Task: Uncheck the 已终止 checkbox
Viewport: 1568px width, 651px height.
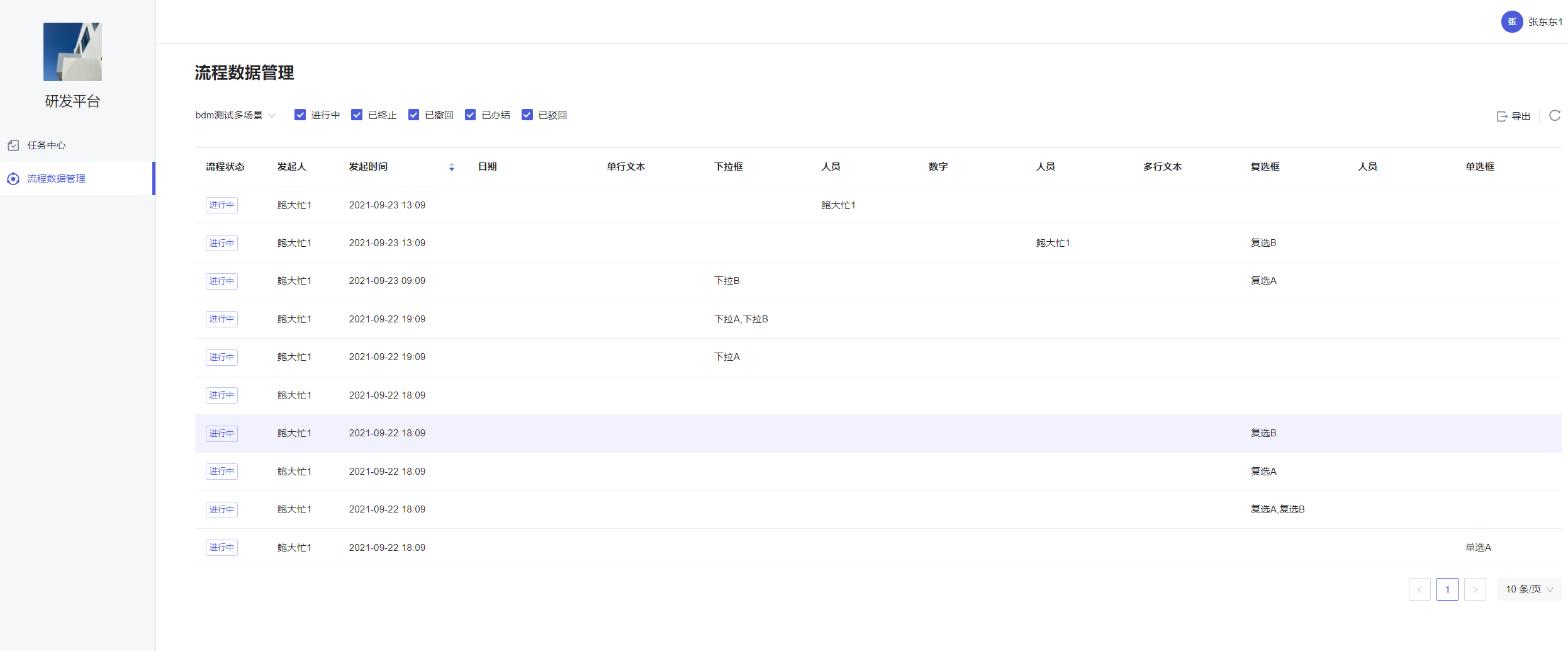Action: (357, 115)
